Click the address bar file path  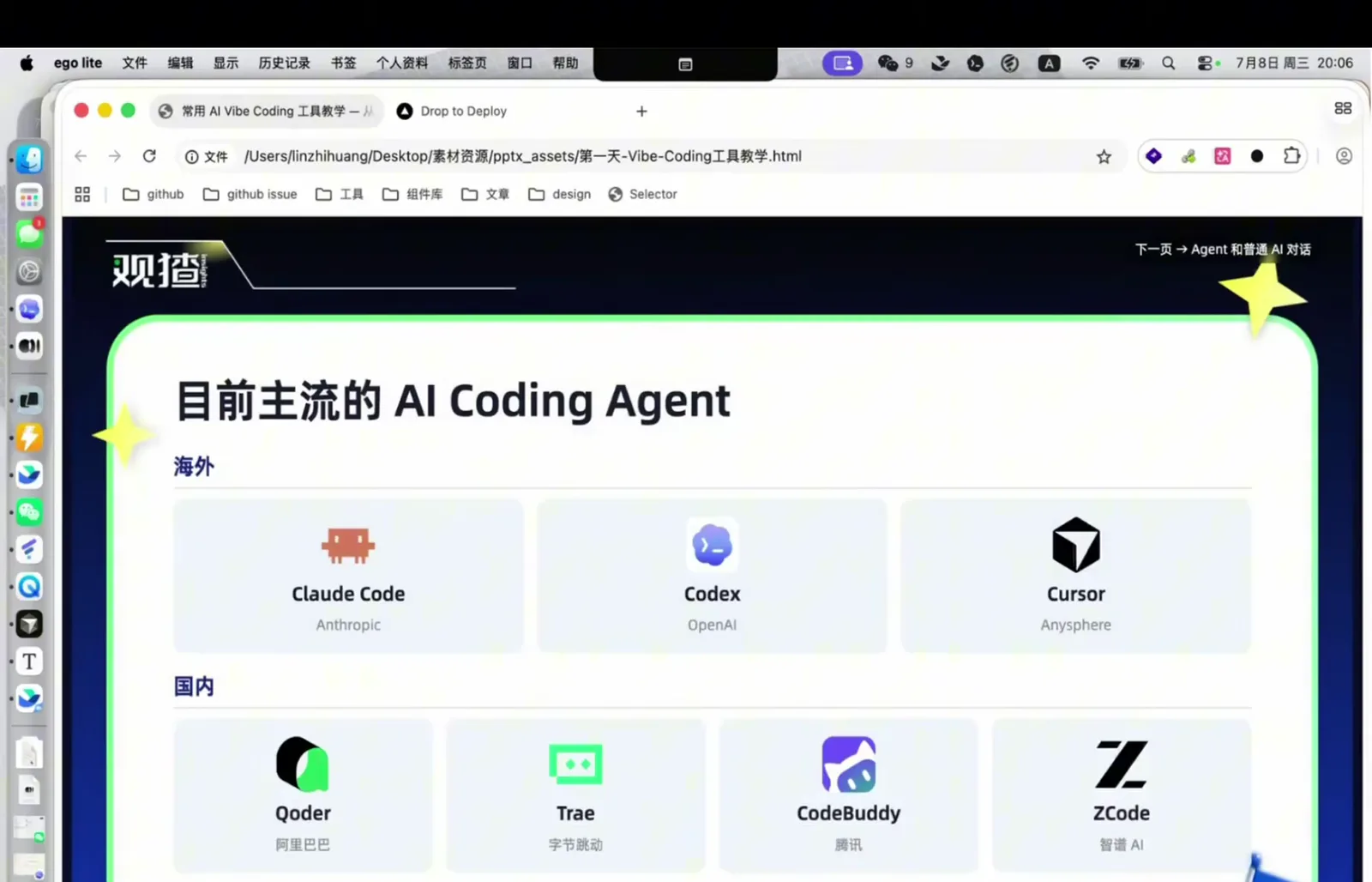(x=523, y=156)
